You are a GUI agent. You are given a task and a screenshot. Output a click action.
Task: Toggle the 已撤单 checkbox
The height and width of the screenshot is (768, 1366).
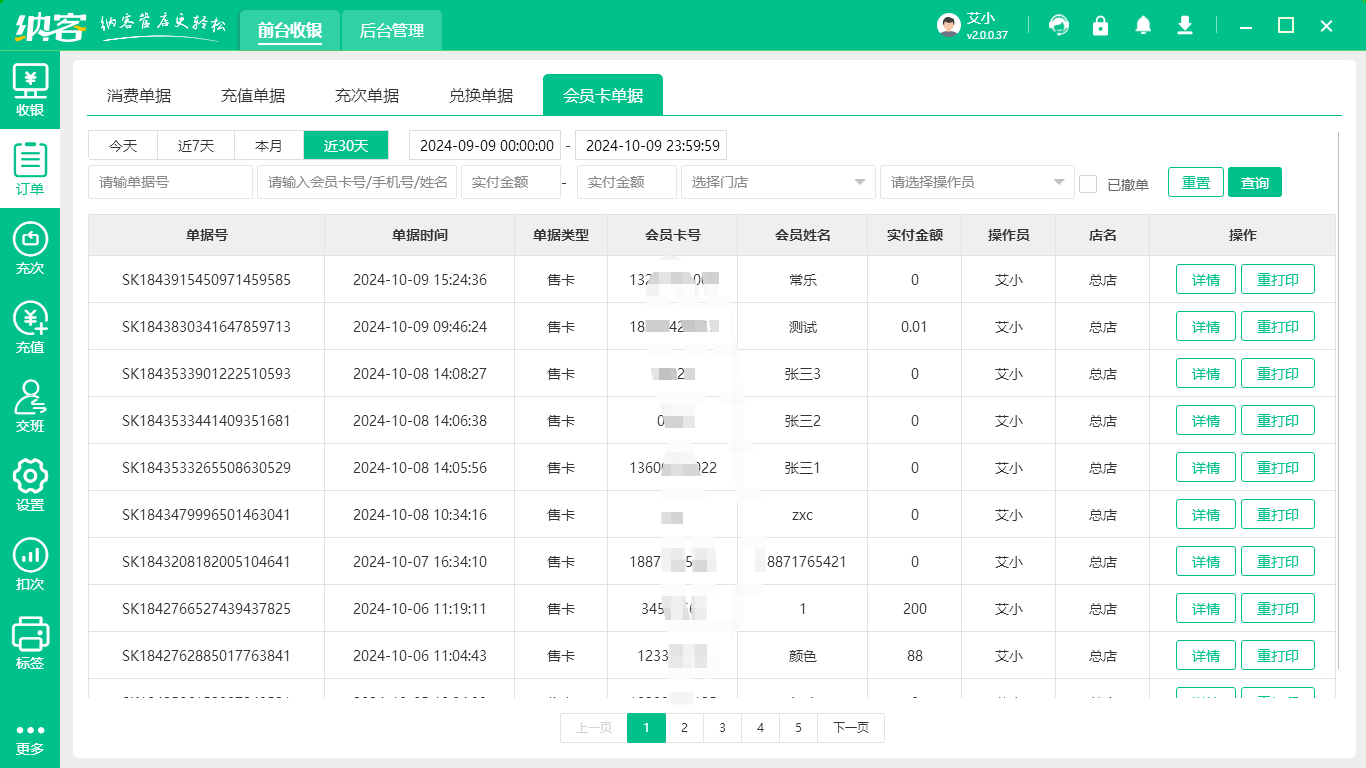click(1088, 183)
